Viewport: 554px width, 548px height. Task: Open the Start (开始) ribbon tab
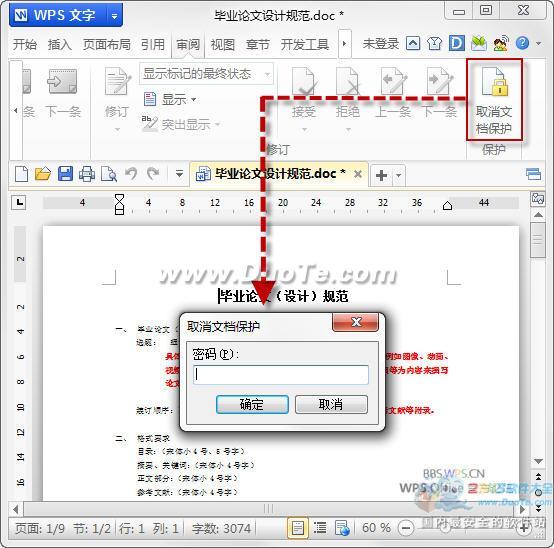click(x=25, y=45)
